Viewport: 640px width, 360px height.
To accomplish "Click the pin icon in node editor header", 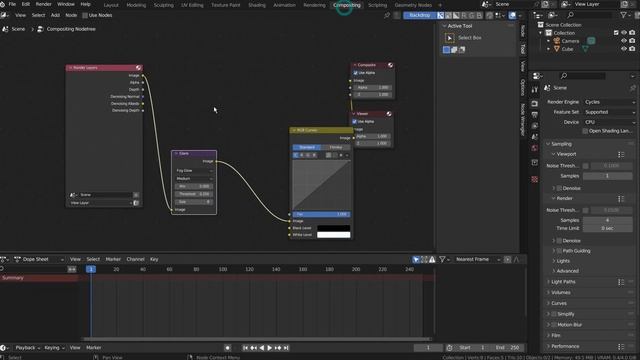I will [387, 16].
